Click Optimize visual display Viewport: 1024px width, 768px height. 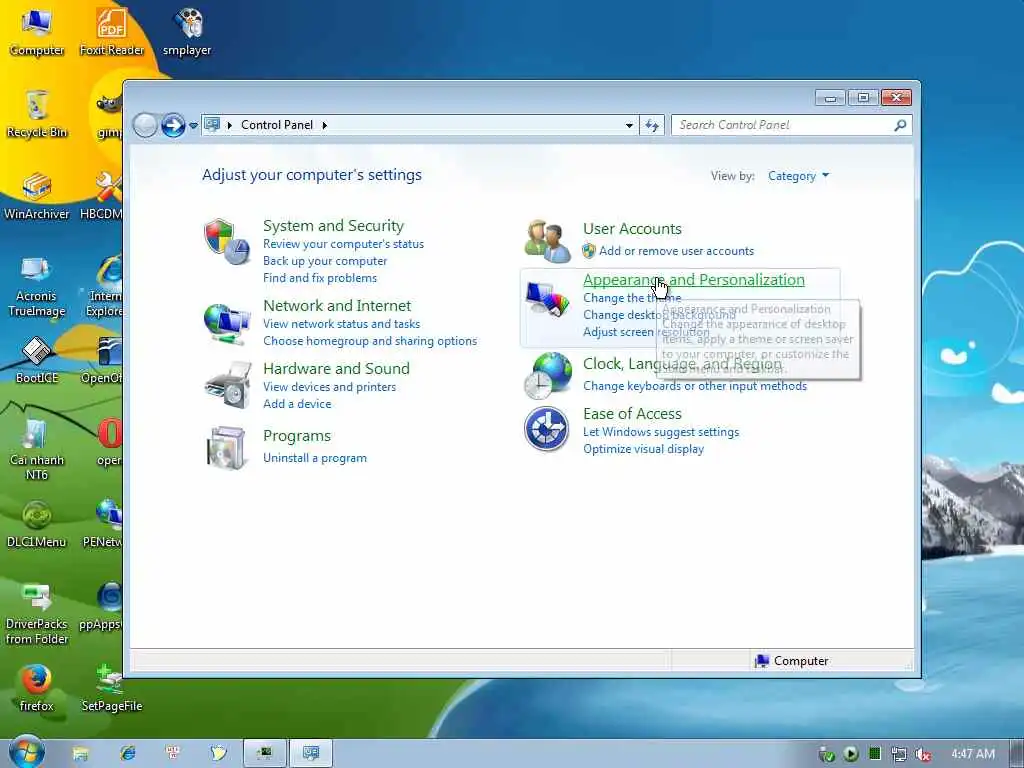643,449
